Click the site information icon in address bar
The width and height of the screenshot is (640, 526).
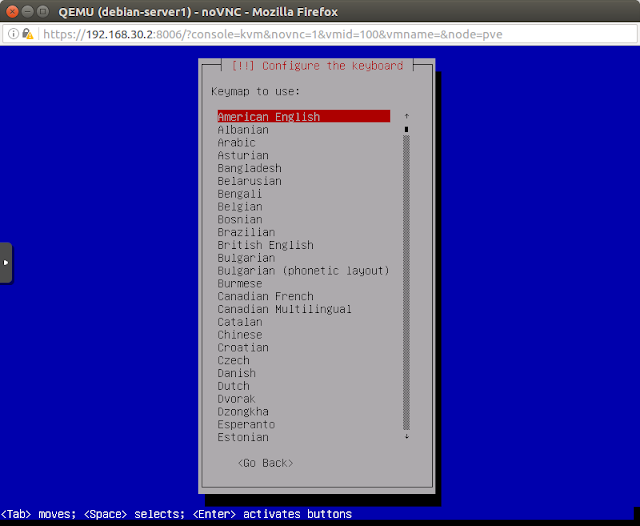(x=13, y=34)
